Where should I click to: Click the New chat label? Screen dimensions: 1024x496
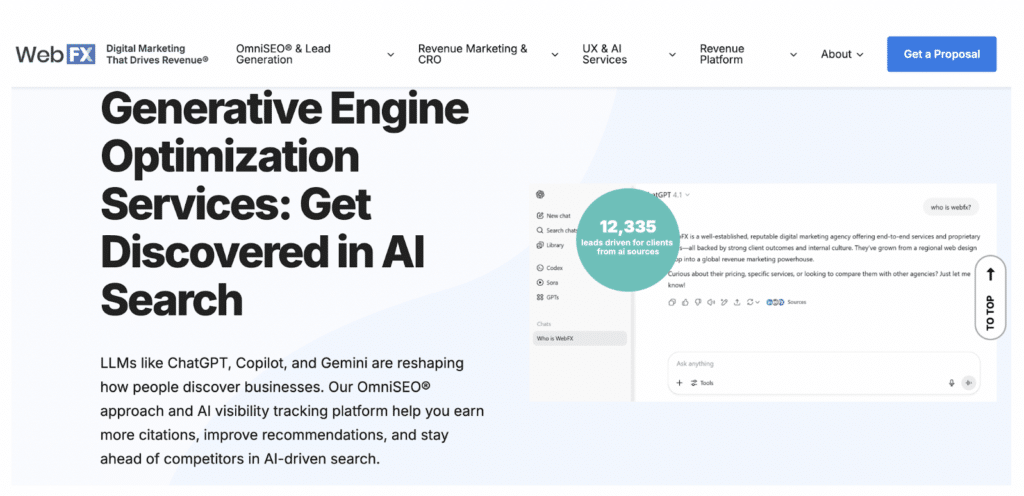click(558, 215)
